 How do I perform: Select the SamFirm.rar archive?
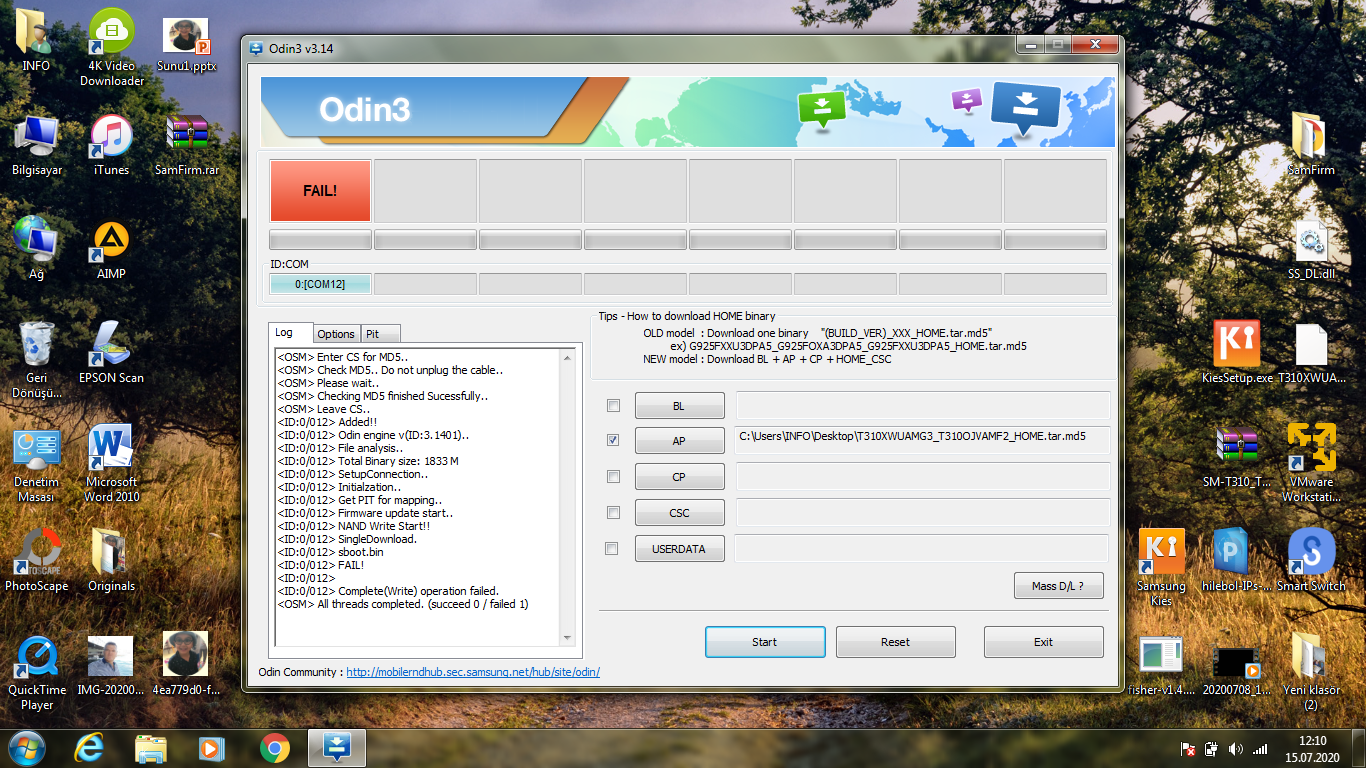(187, 145)
